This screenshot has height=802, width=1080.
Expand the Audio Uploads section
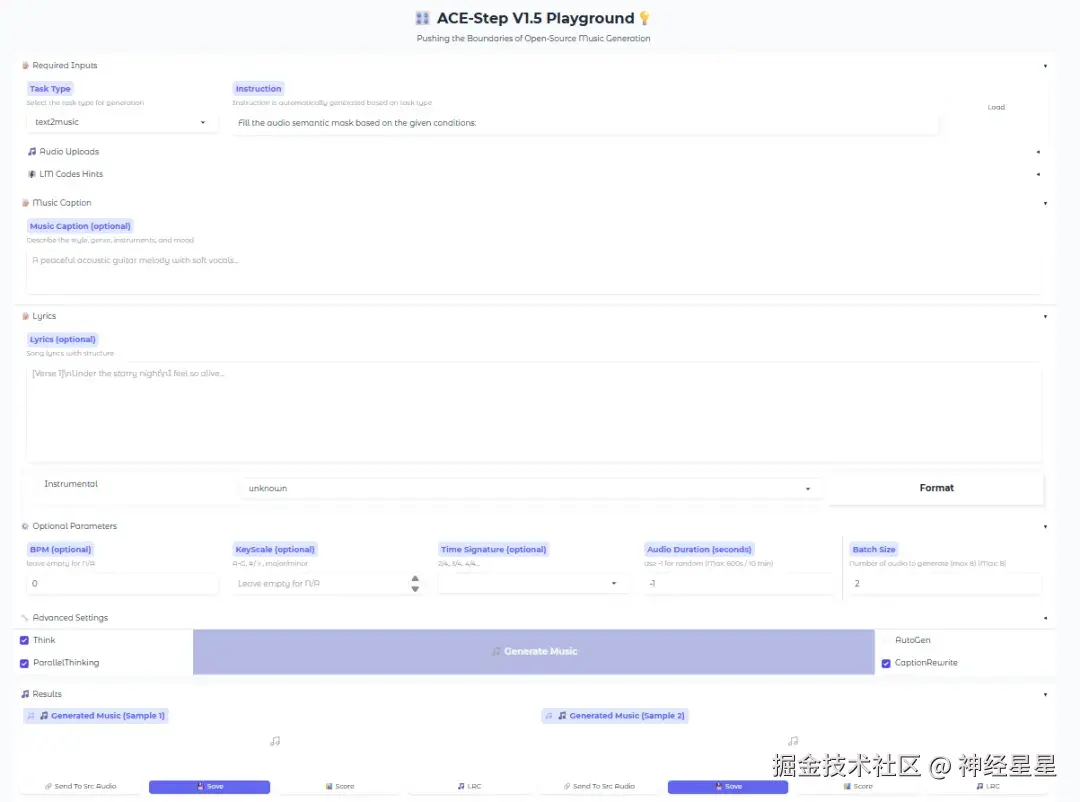point(1039,152)
